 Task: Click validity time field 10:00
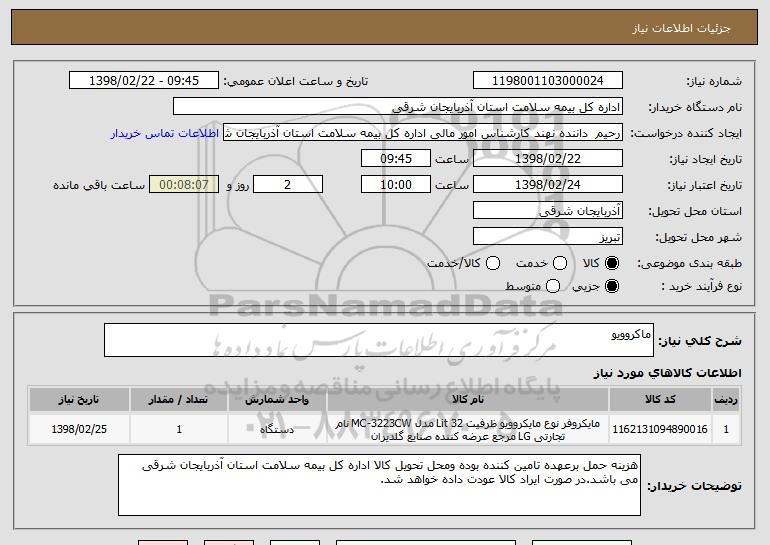(x=396, y=185)
